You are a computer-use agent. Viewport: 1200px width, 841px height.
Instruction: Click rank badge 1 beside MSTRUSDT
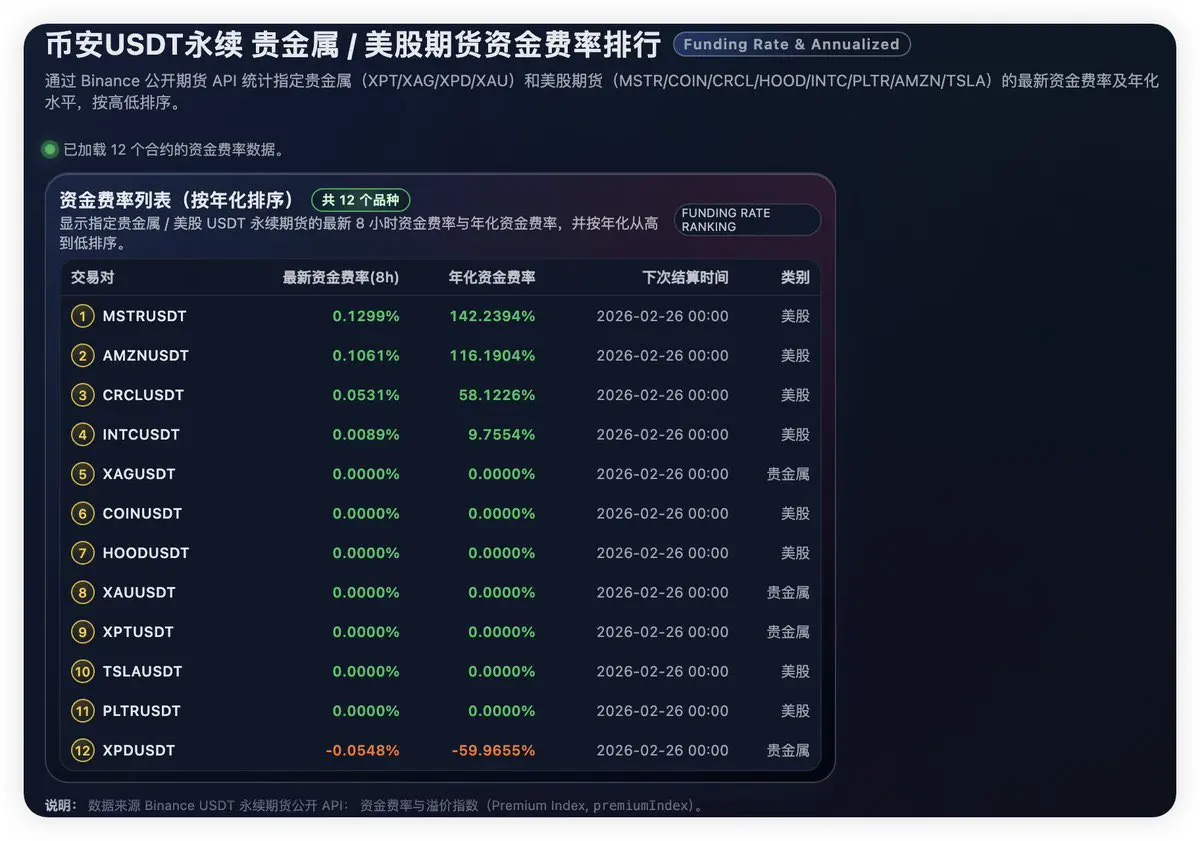click(x=82, y=316)
